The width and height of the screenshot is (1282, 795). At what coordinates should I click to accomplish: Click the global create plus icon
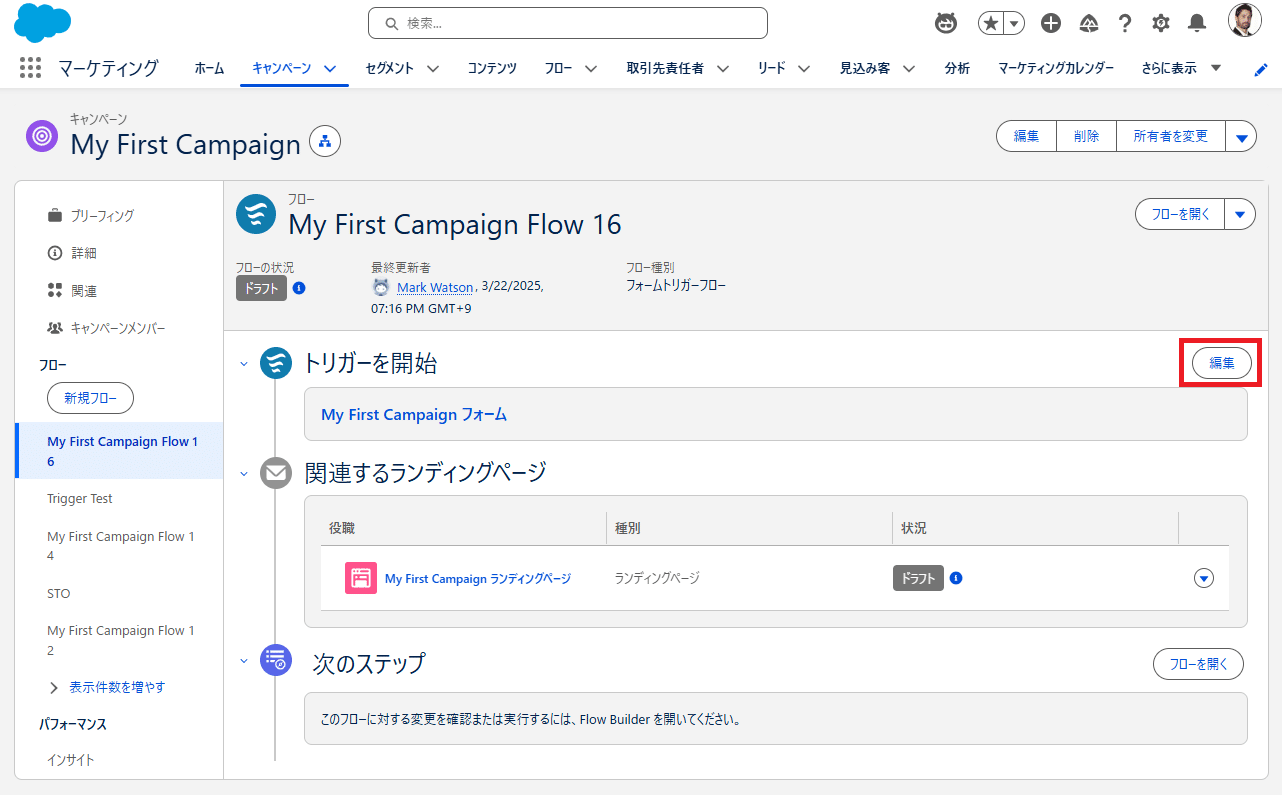(x=1051, y=23)
